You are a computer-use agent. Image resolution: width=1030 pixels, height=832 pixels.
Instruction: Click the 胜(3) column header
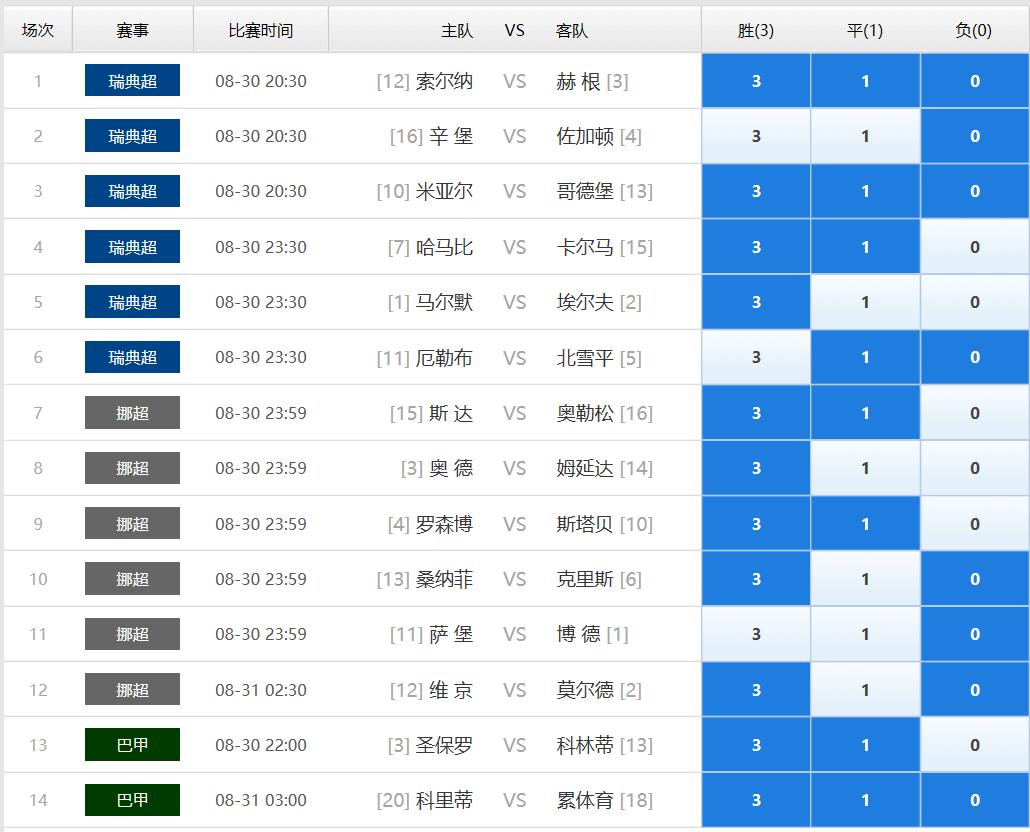click(755, 30)
